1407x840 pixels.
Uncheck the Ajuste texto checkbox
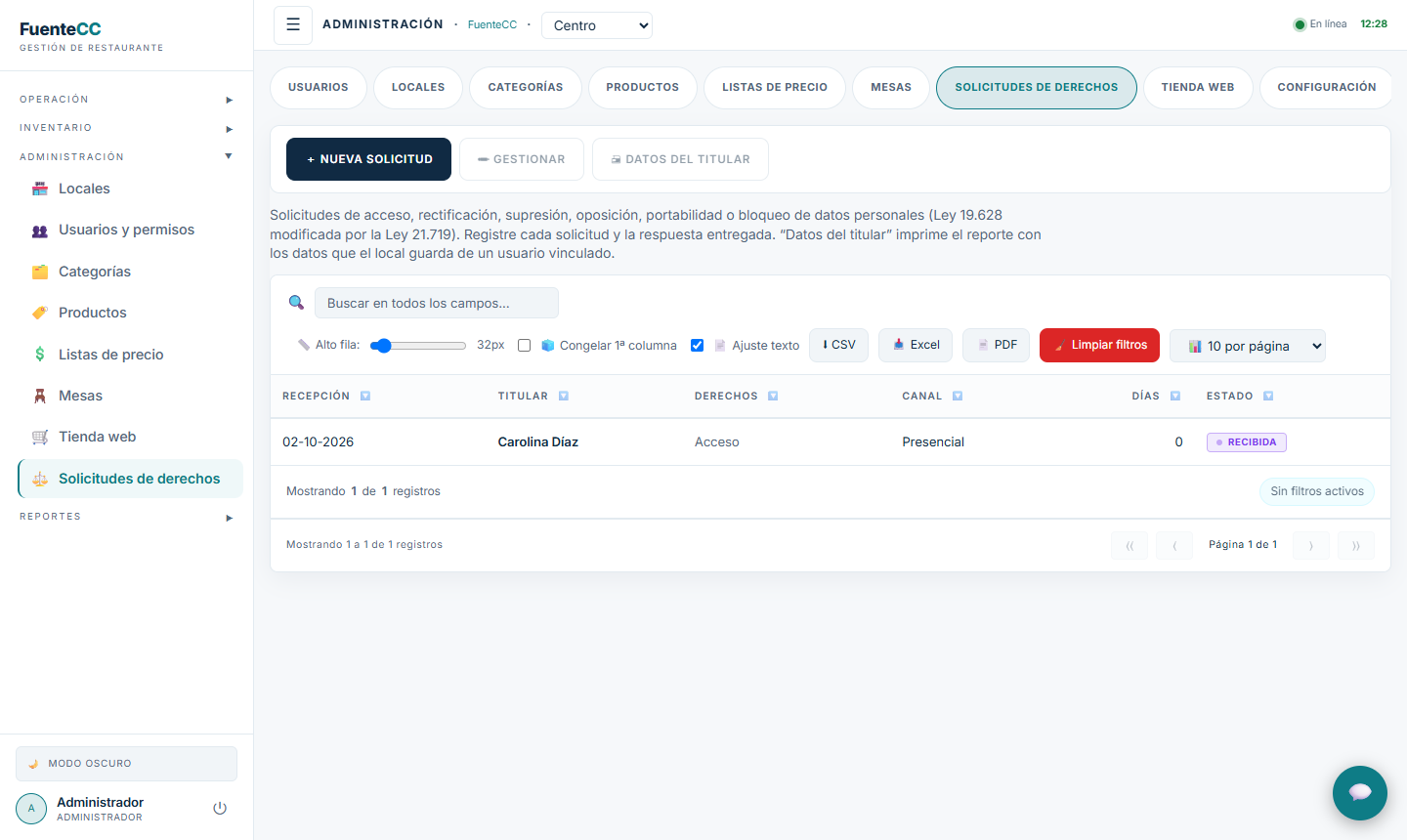[x=698, y=346]
